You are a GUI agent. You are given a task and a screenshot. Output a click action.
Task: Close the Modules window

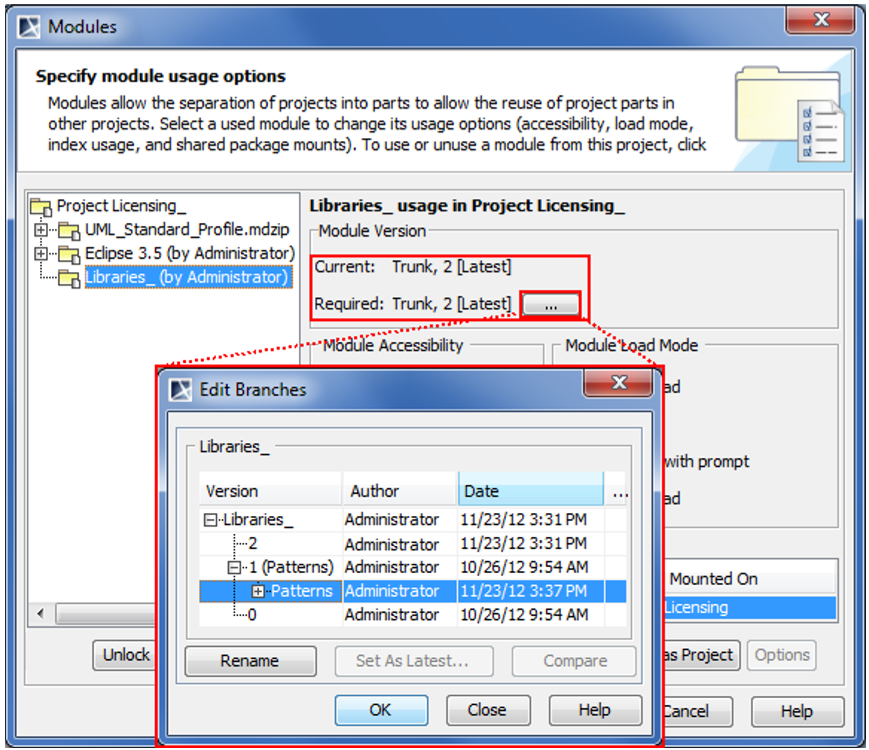[x=821, y=20]
